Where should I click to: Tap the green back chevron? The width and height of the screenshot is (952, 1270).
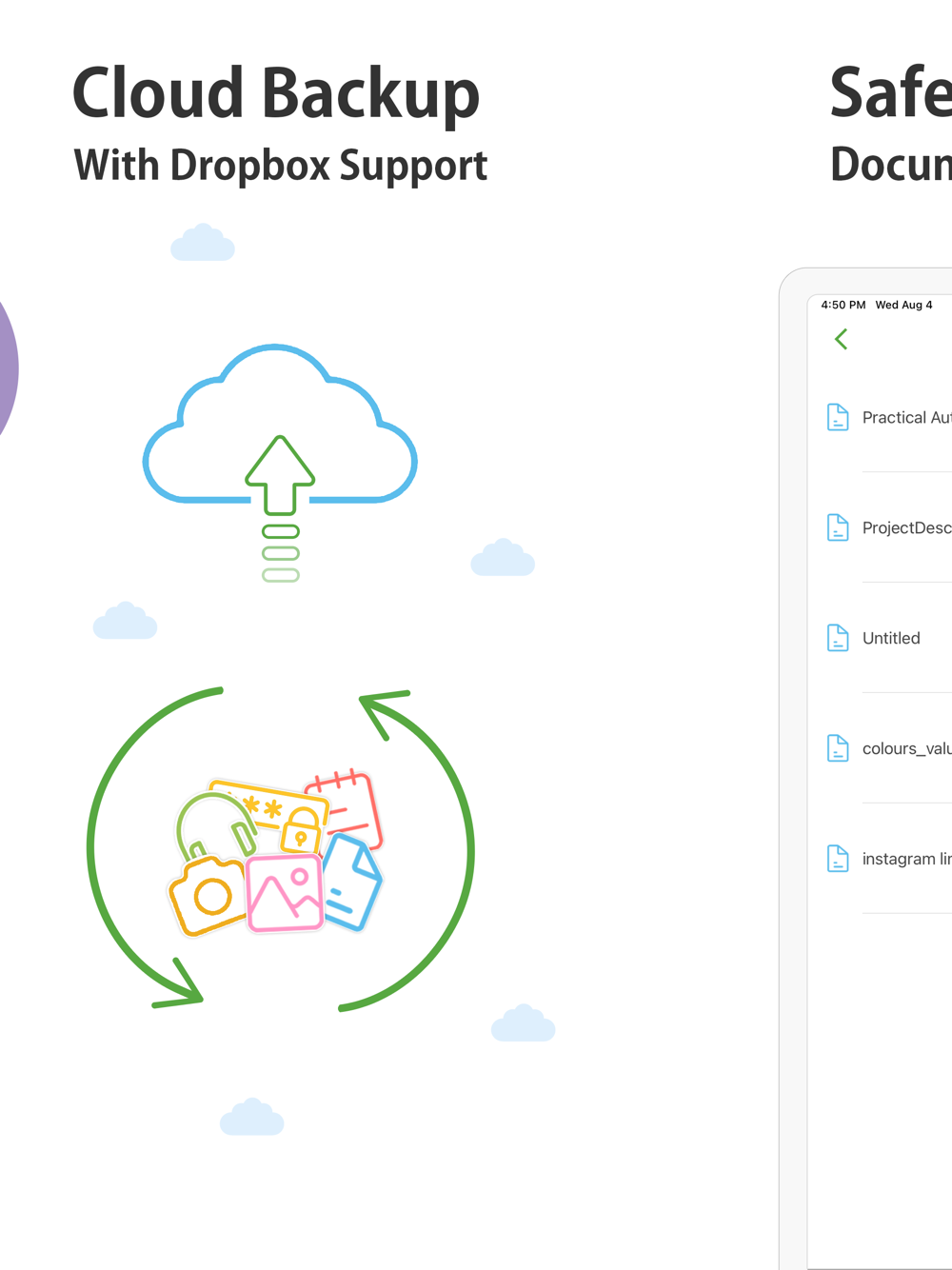(x=841, y=339)
